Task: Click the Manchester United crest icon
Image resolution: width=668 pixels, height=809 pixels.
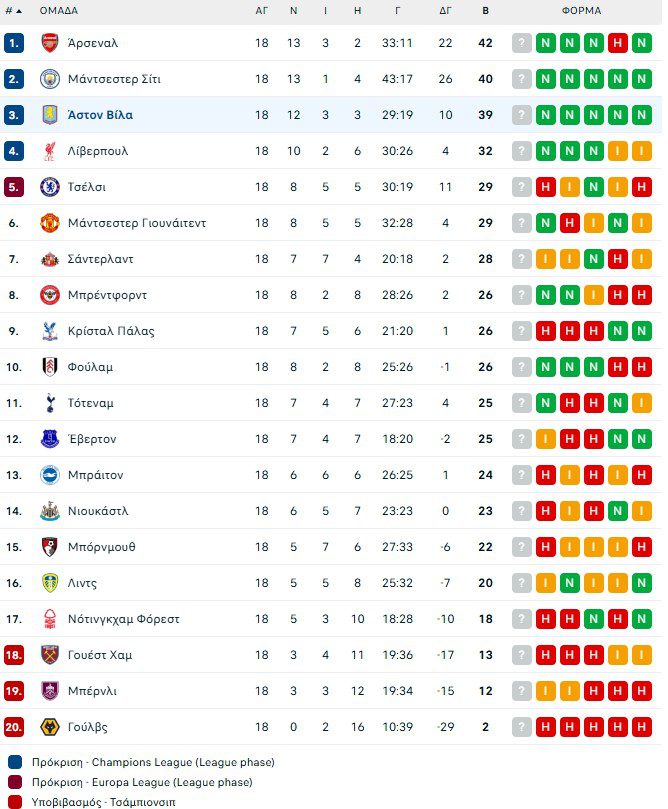Action: click(49, 223)
